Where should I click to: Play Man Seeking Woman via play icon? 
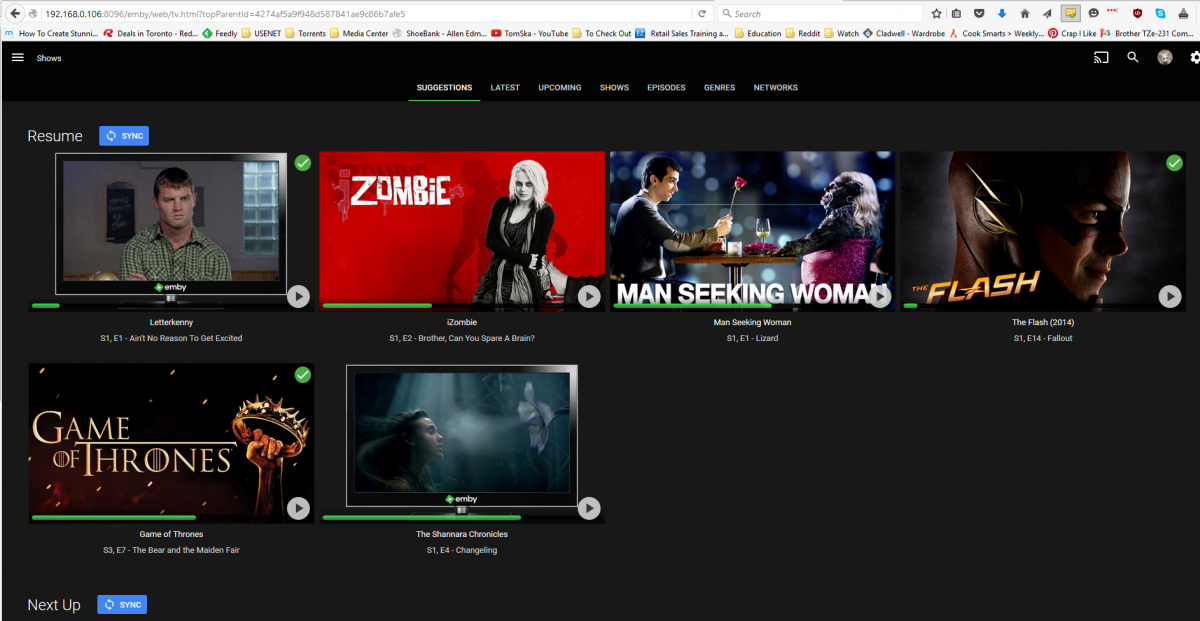(879, 296)
